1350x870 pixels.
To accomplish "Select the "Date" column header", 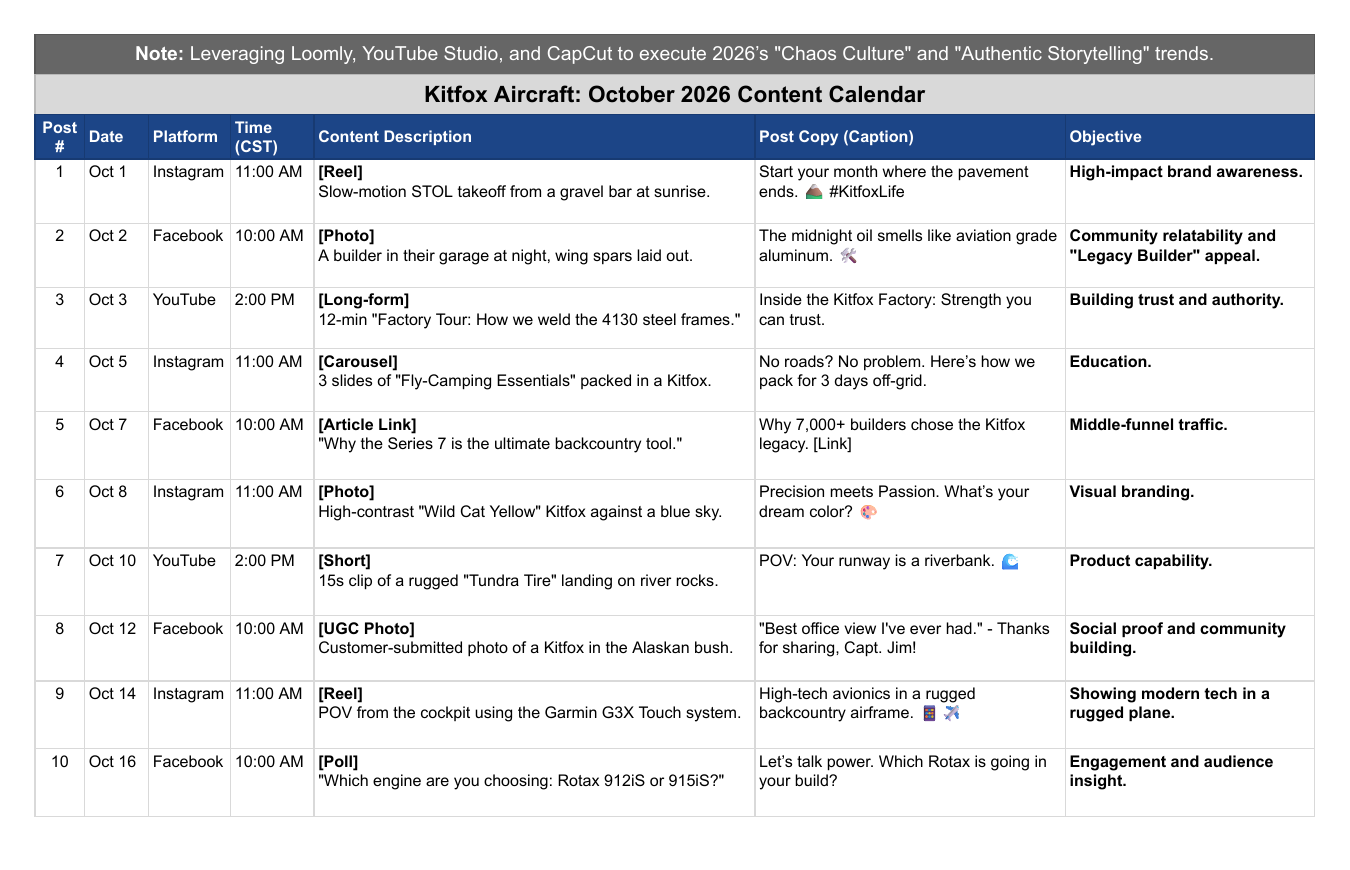I will [x=116, y=137].
